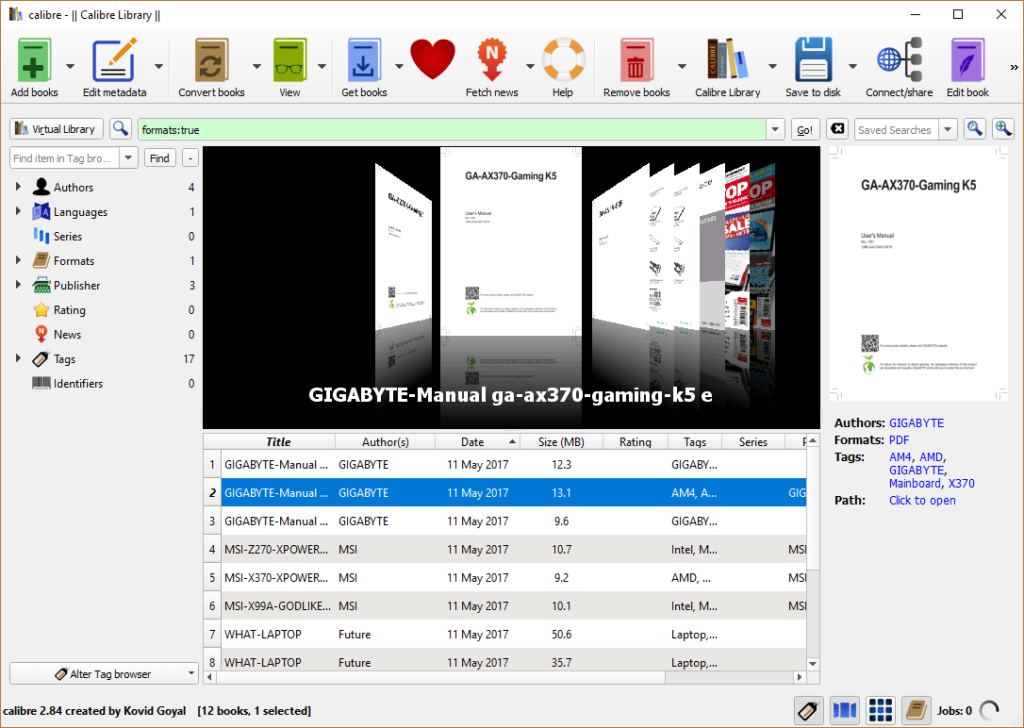Screen dimensions: 1024x728
Task: Click the Virtual Library button
Action: click(56, 129)
